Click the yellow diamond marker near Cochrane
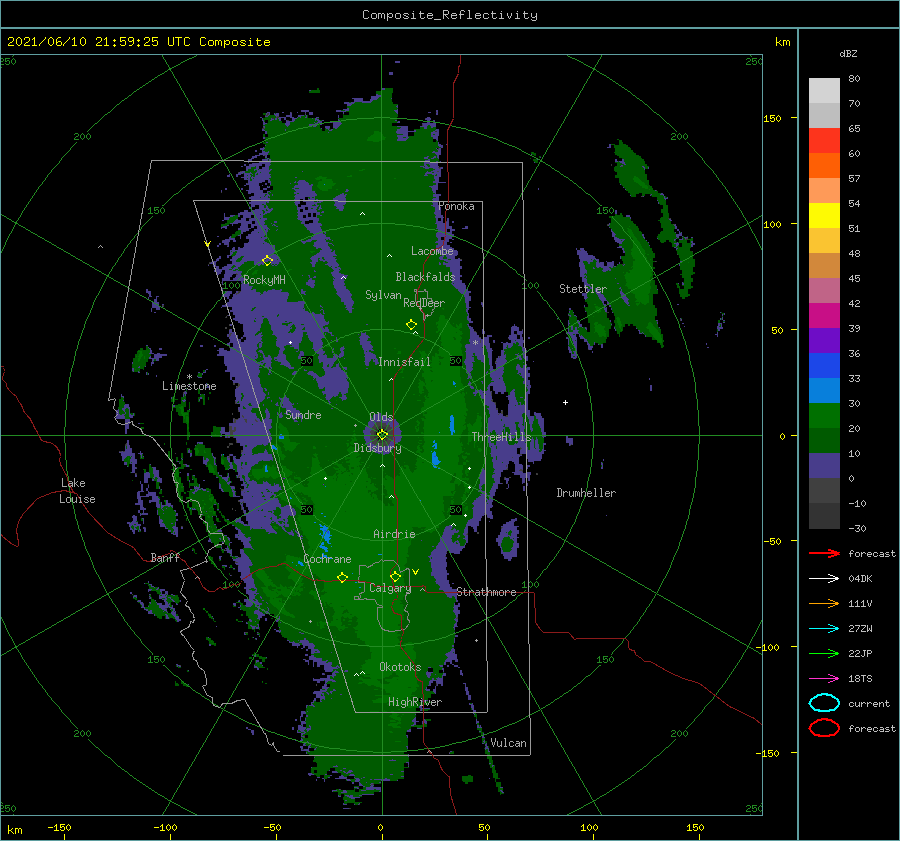The height and width of the screenshot is (841, 900). coord(342,578)
